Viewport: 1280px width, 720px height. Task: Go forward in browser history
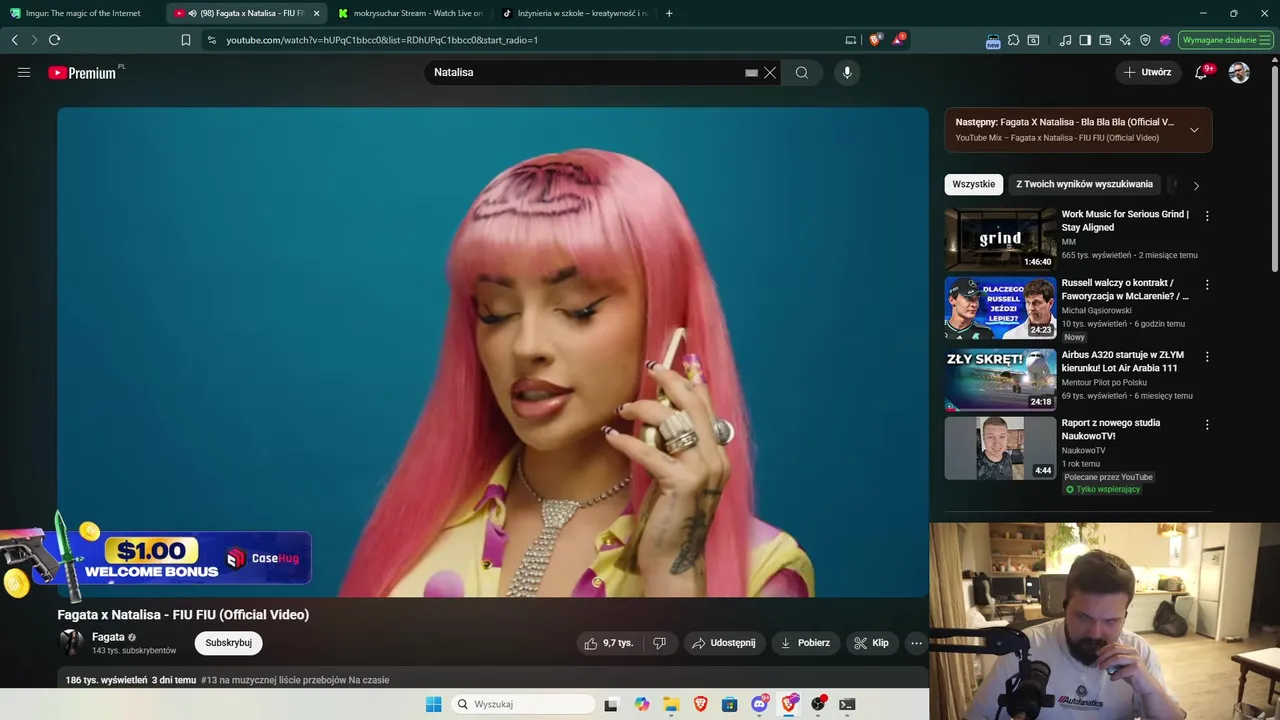pos(34,40)
